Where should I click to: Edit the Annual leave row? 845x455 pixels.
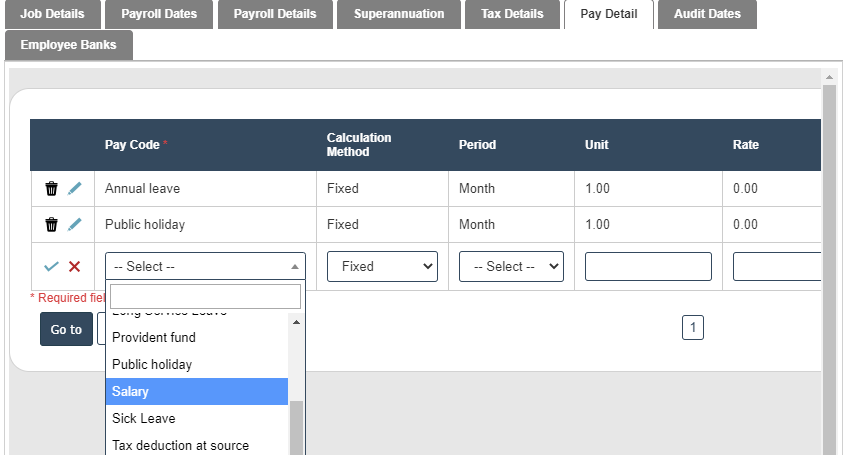click(75, 188)
